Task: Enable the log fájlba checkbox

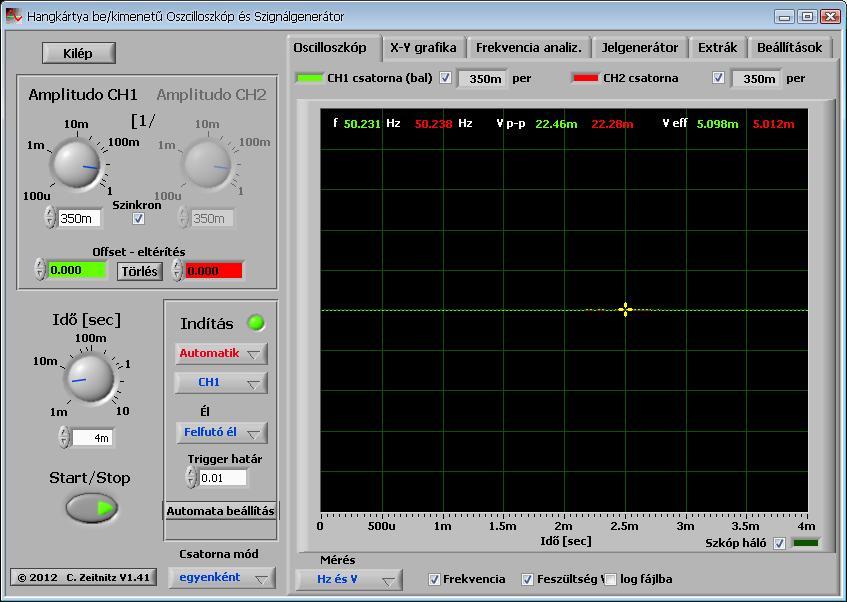Action: [x=610, y=579]
